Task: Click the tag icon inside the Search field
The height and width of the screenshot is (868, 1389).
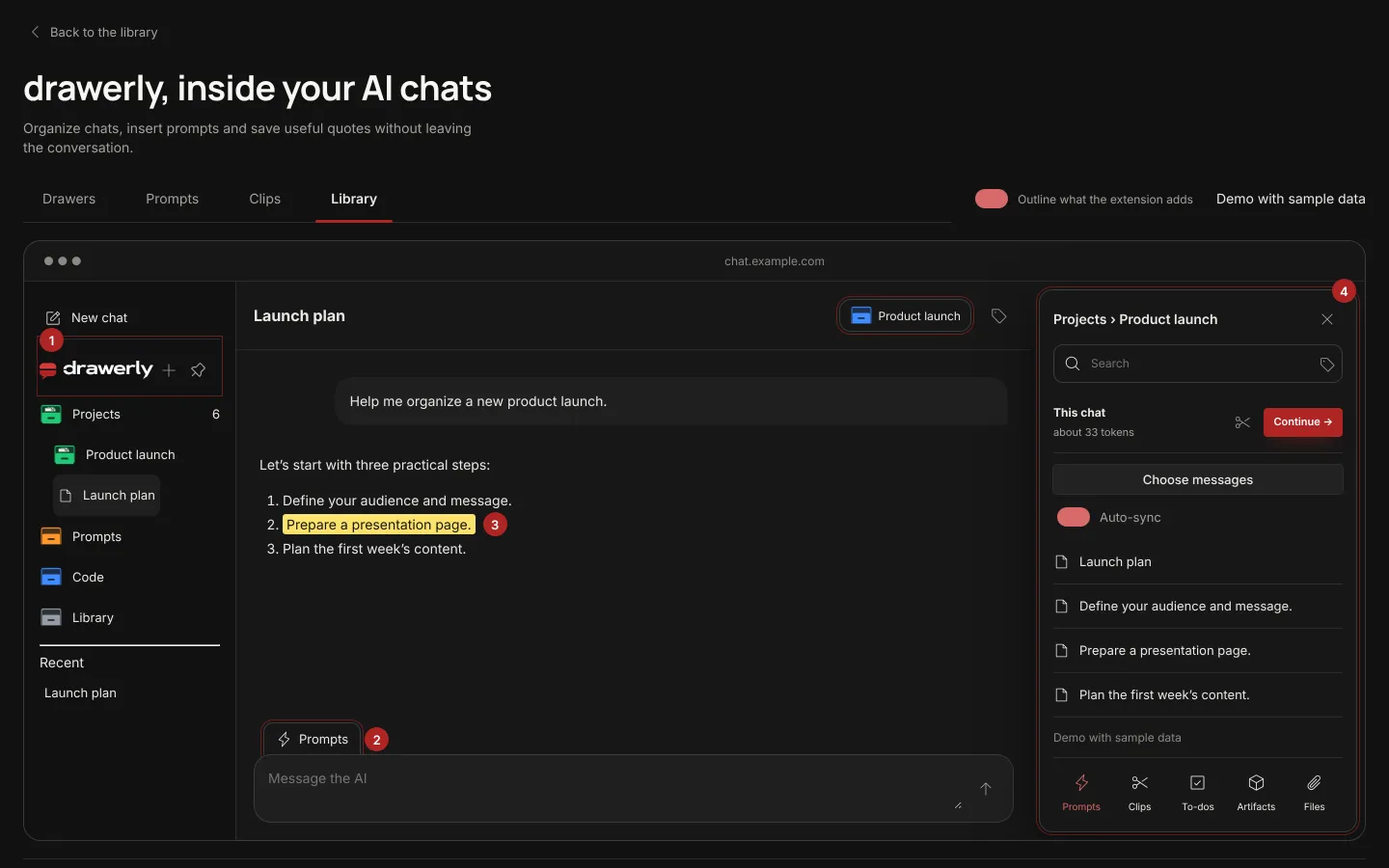Action: tap(1327, 364)
